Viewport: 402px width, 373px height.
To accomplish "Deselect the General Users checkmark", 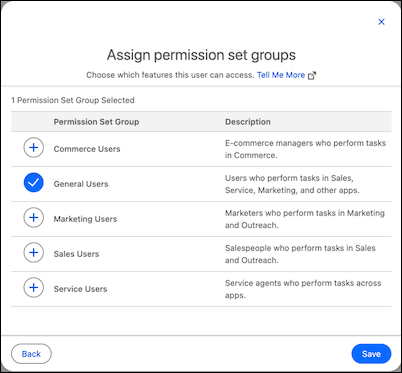I will click(34, 182).
